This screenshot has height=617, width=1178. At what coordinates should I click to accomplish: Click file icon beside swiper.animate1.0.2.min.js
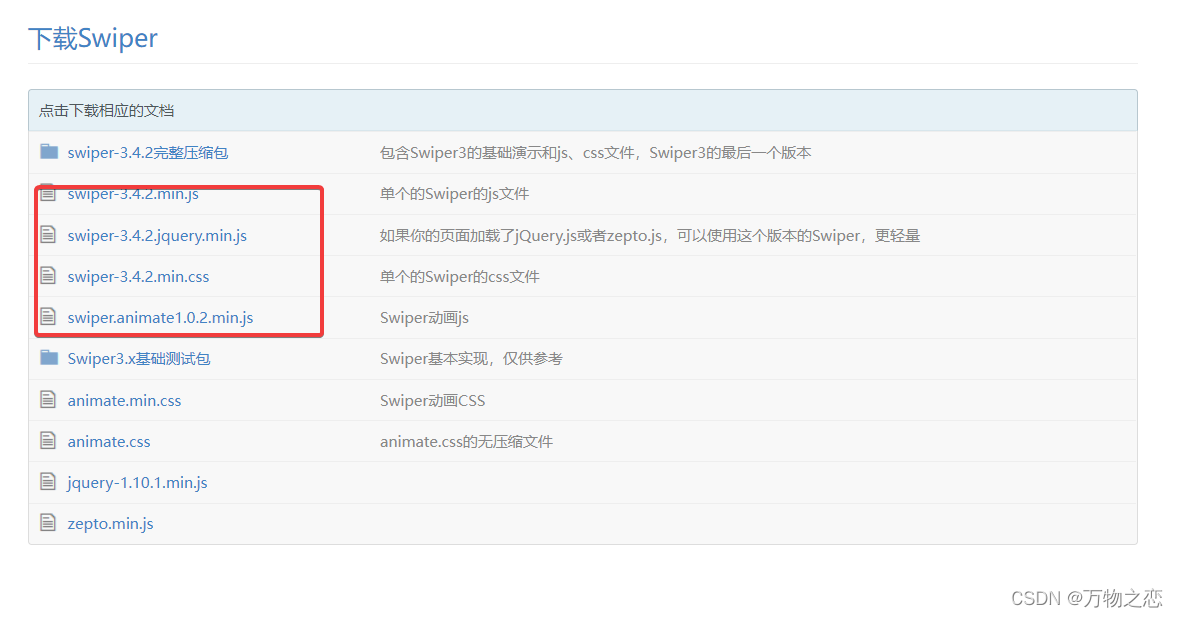[48, 316]
